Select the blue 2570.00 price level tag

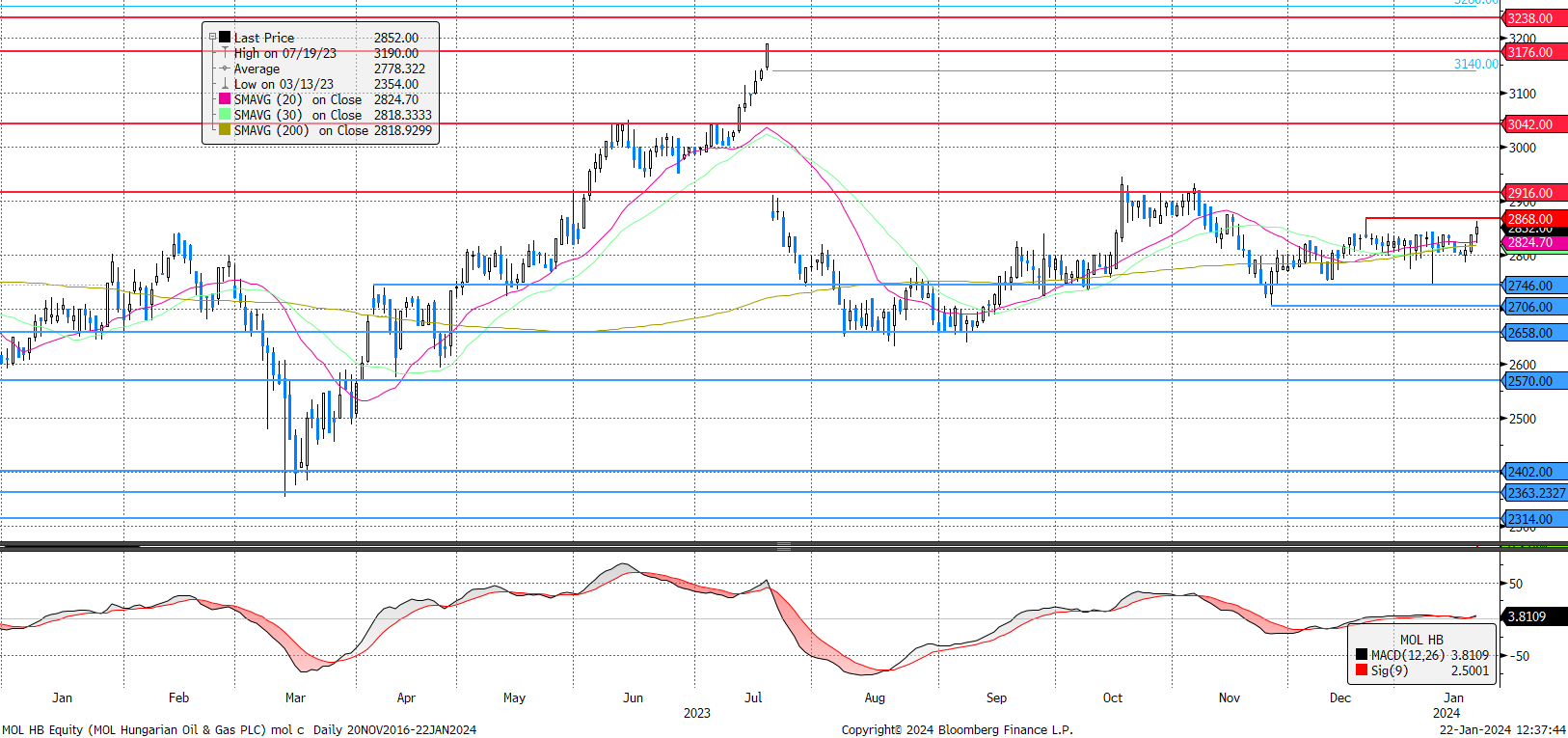[1535, 381]
